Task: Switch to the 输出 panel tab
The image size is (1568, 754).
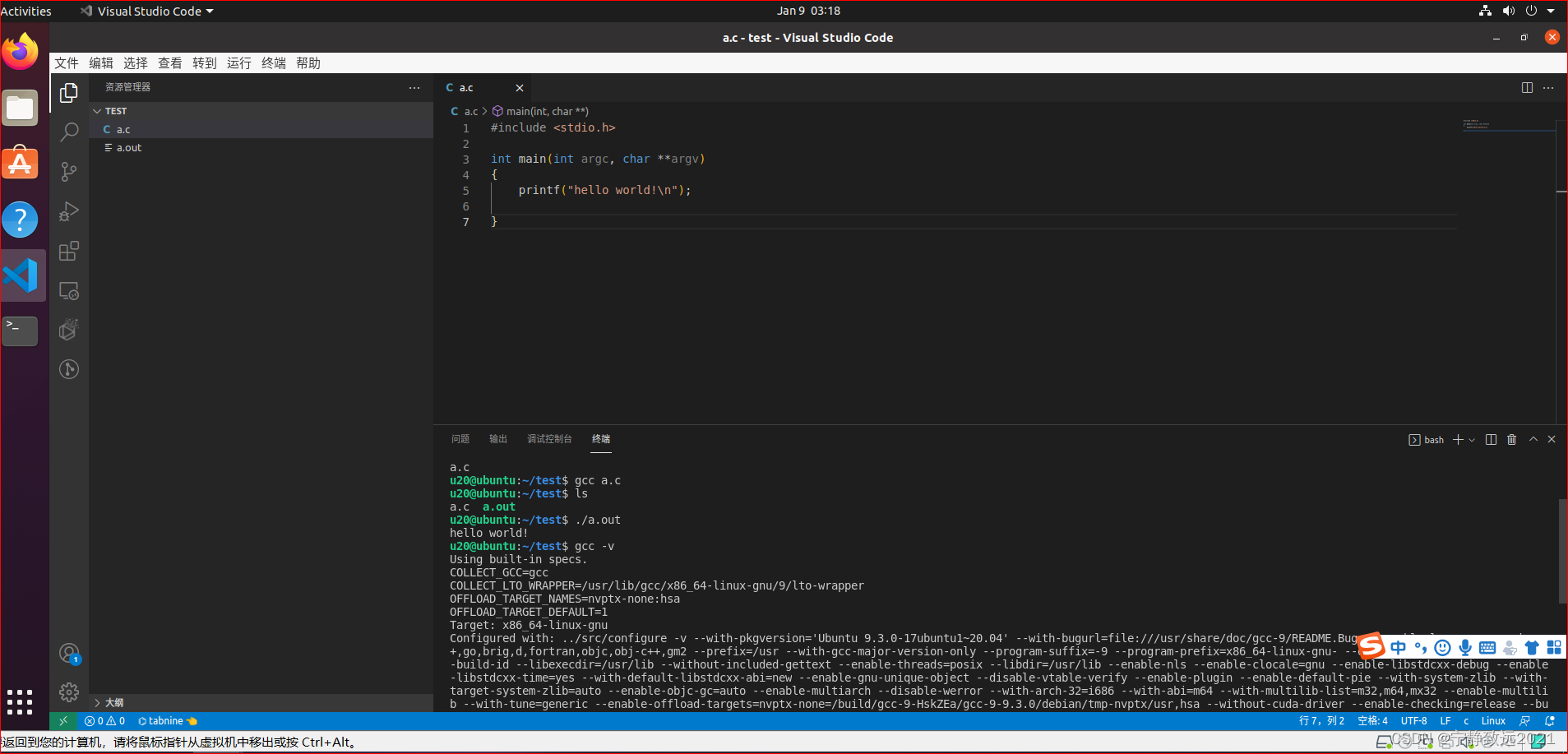Action: pyautogui.click(x=497, y=439)
